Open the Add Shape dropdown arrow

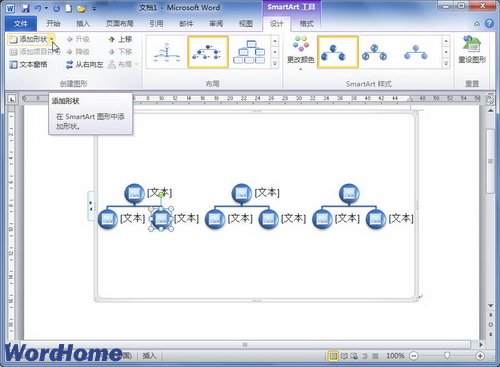click(52, 39)
